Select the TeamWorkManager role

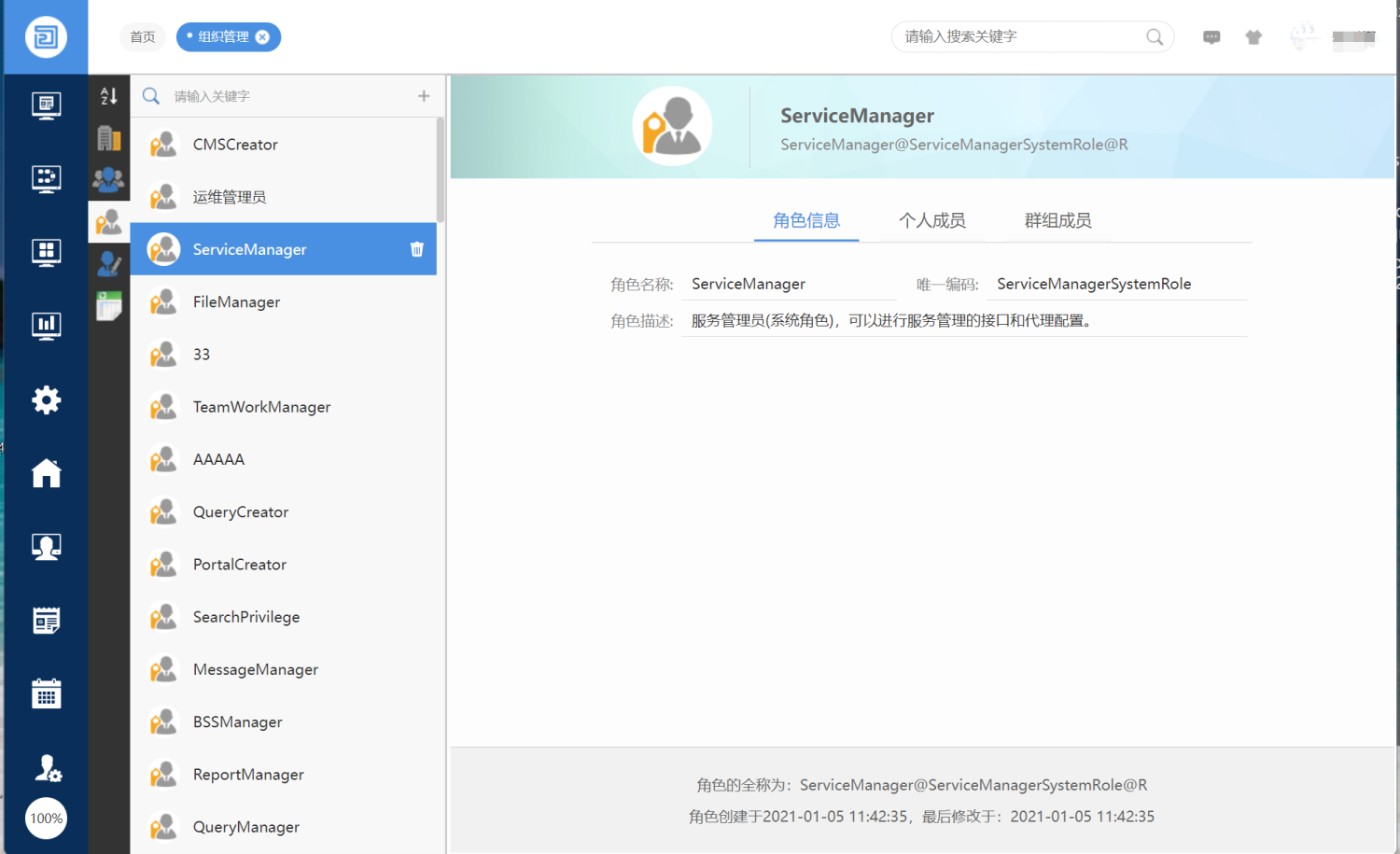point(261,407)
